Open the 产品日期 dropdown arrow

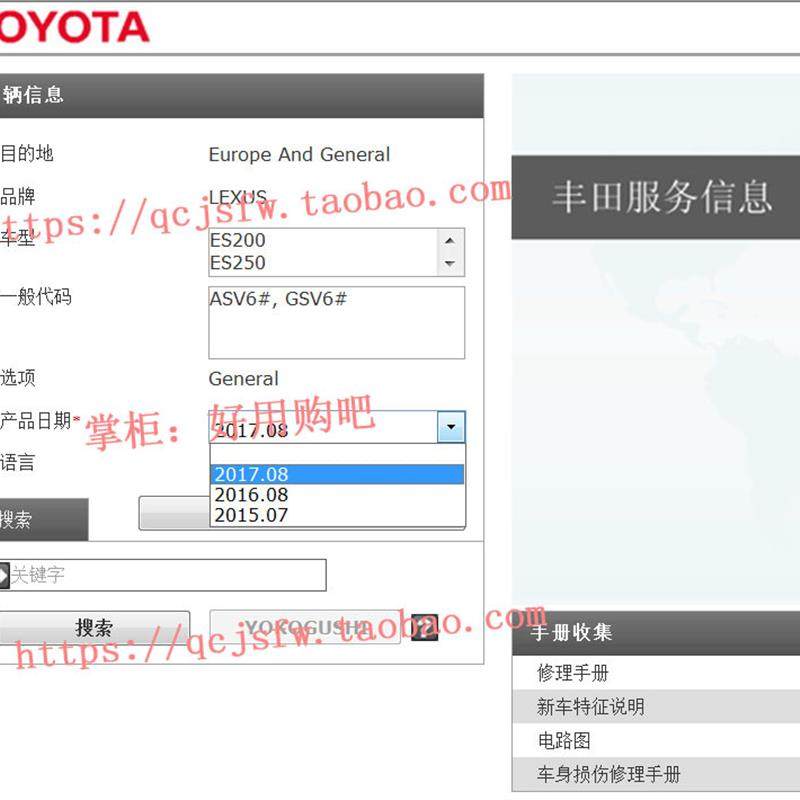(x=452, y=426)
